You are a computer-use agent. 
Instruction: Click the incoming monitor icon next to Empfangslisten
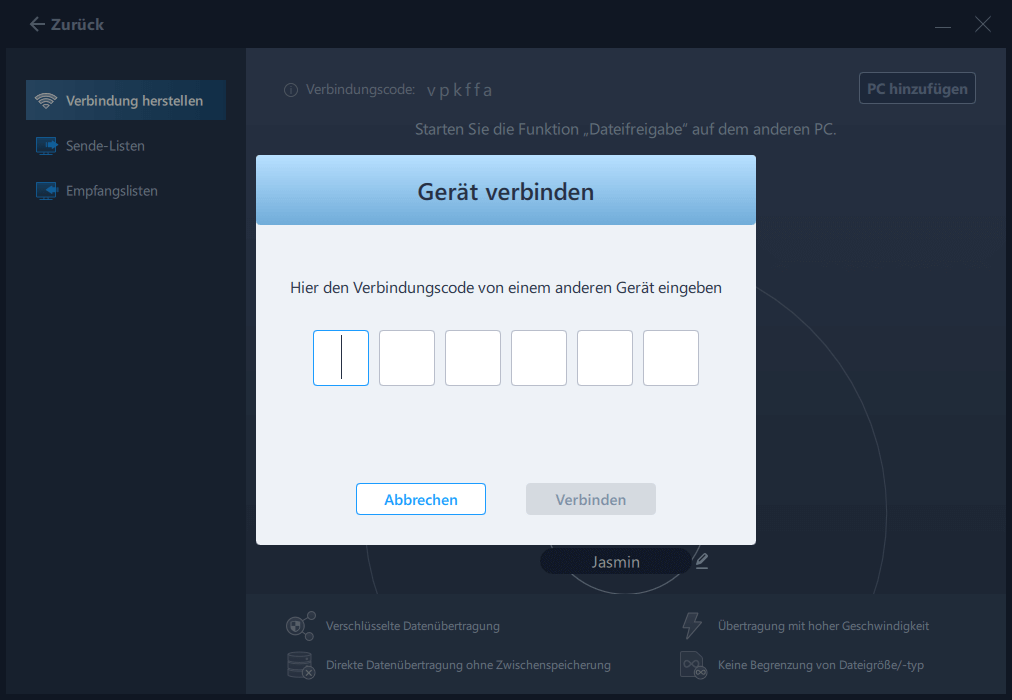(x=47, y=190)
